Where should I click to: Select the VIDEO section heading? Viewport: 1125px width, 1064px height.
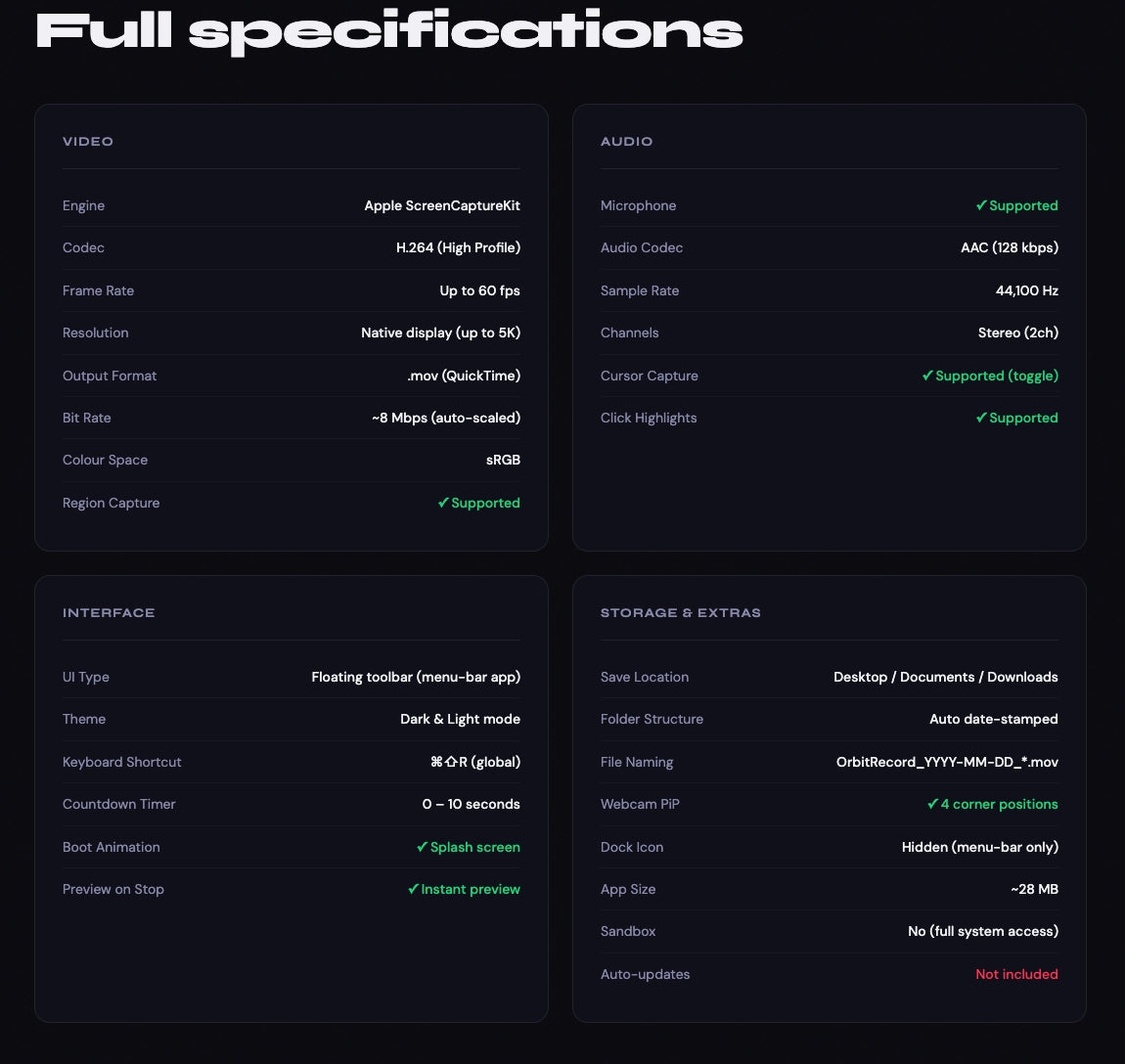tap(87, 142)
